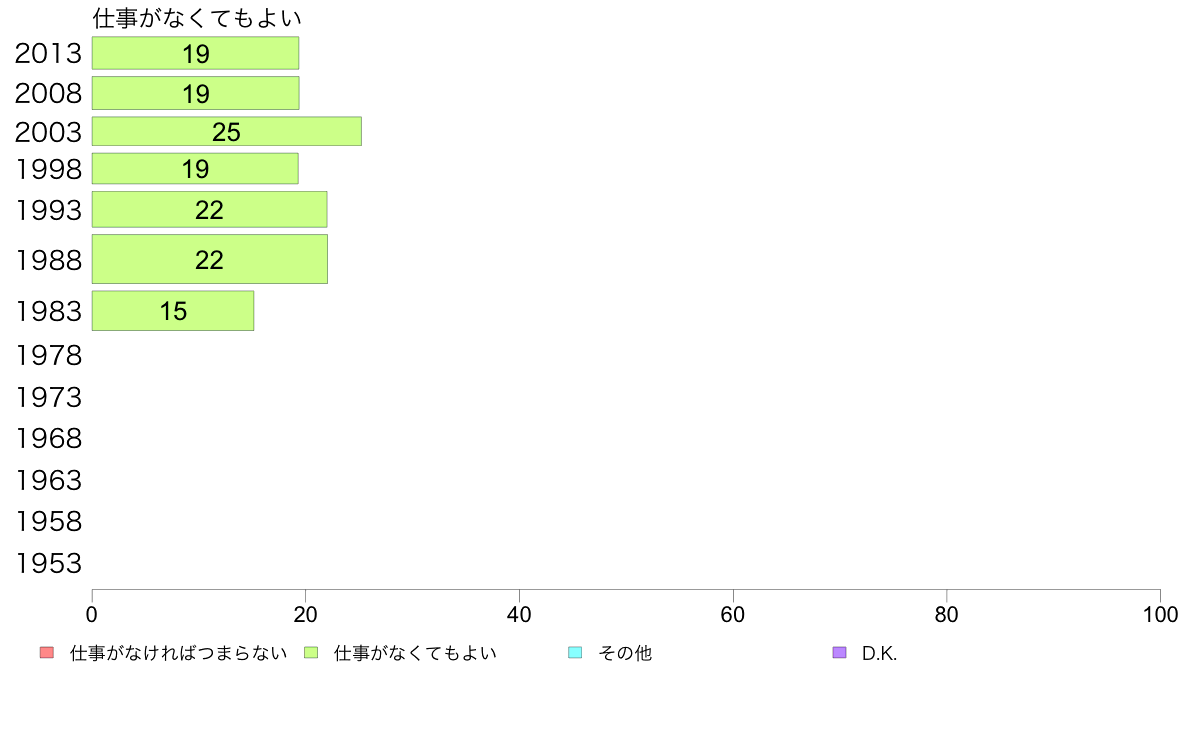Click the legend text D.K.
Viewport: 1188px width, 736px height.
click(879, 653)
